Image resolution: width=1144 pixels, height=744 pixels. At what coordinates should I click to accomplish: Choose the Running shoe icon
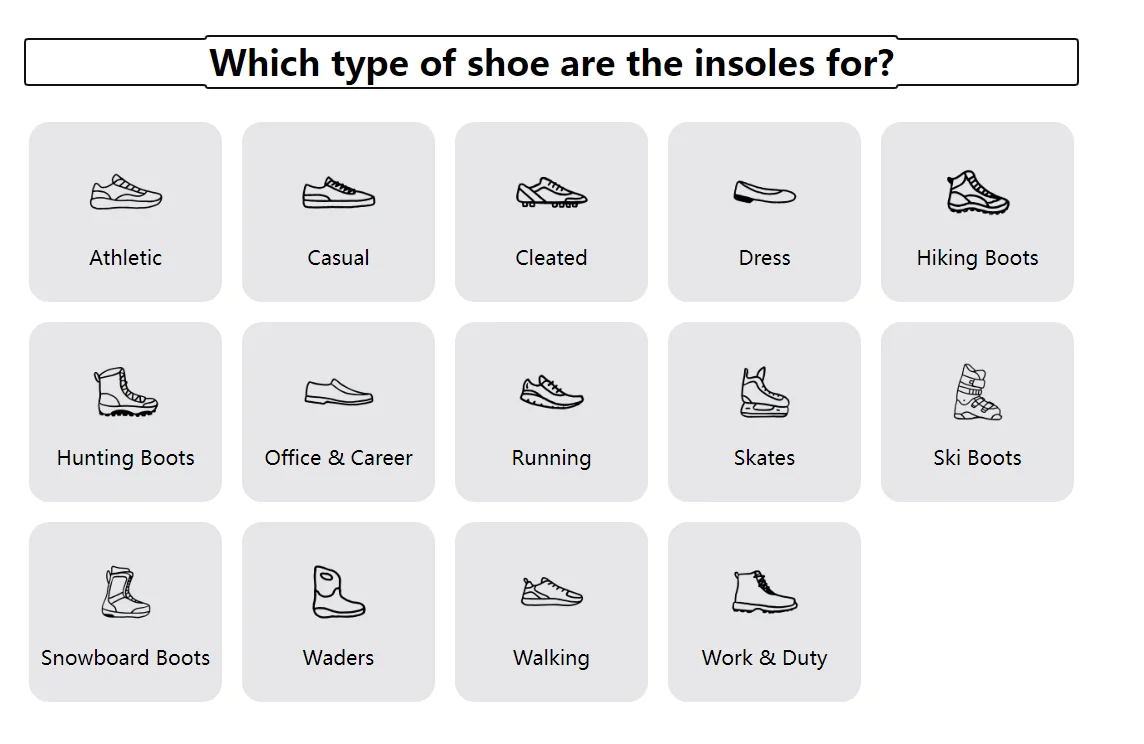551,392
